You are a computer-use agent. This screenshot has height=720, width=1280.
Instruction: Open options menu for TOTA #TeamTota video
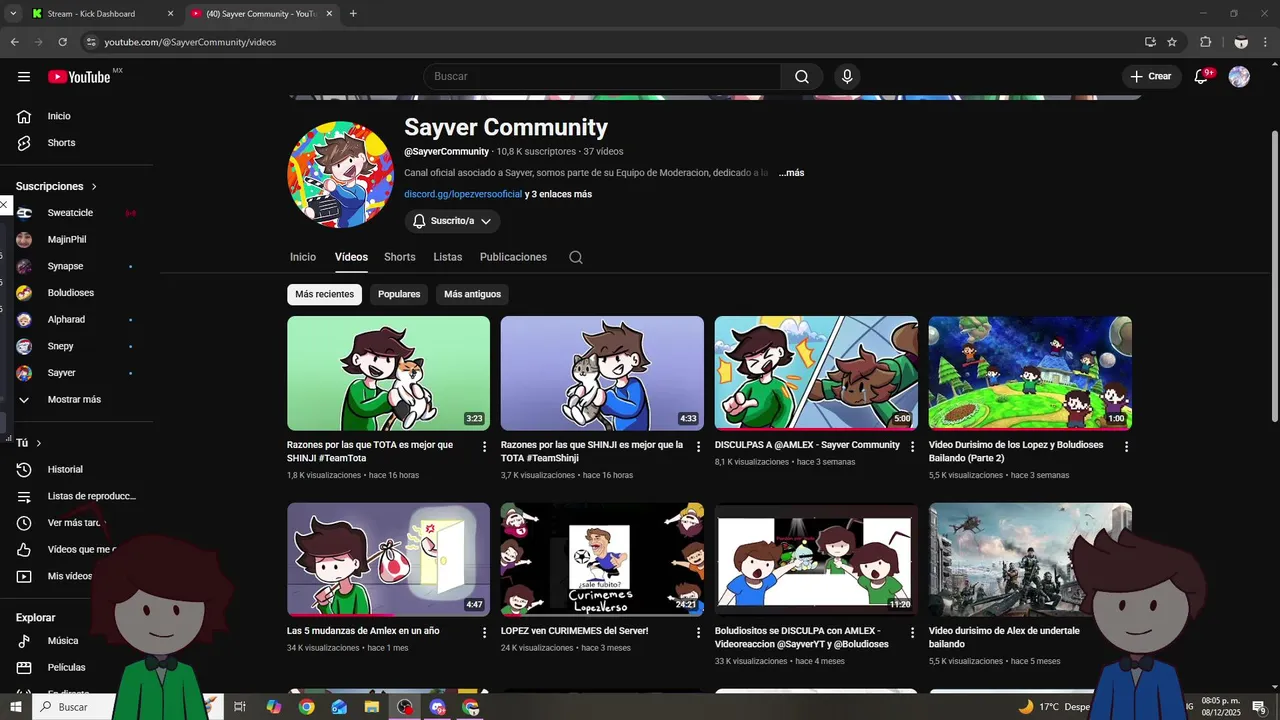485,447
